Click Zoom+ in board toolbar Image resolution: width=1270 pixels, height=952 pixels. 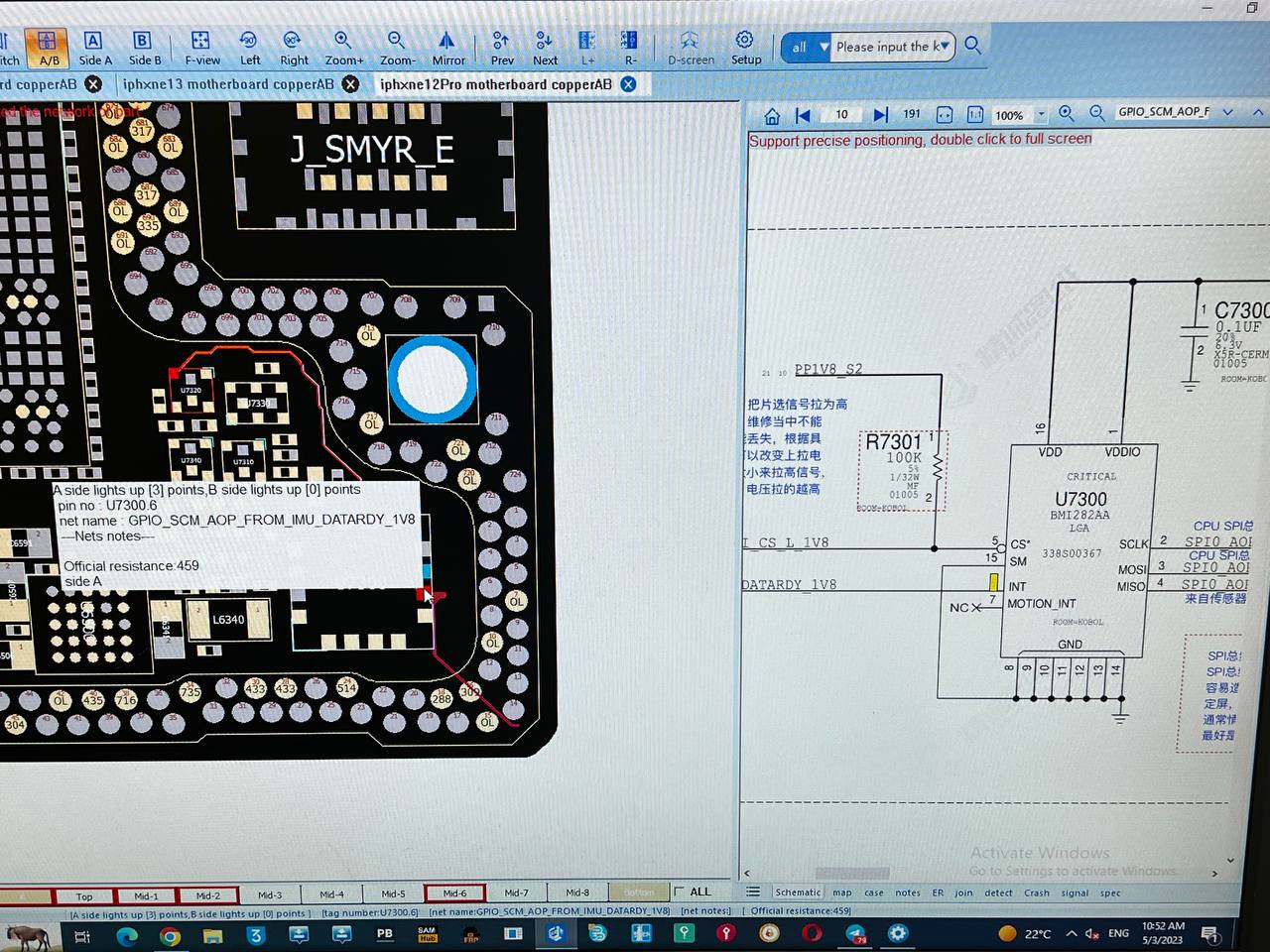[x=343, y=48]
